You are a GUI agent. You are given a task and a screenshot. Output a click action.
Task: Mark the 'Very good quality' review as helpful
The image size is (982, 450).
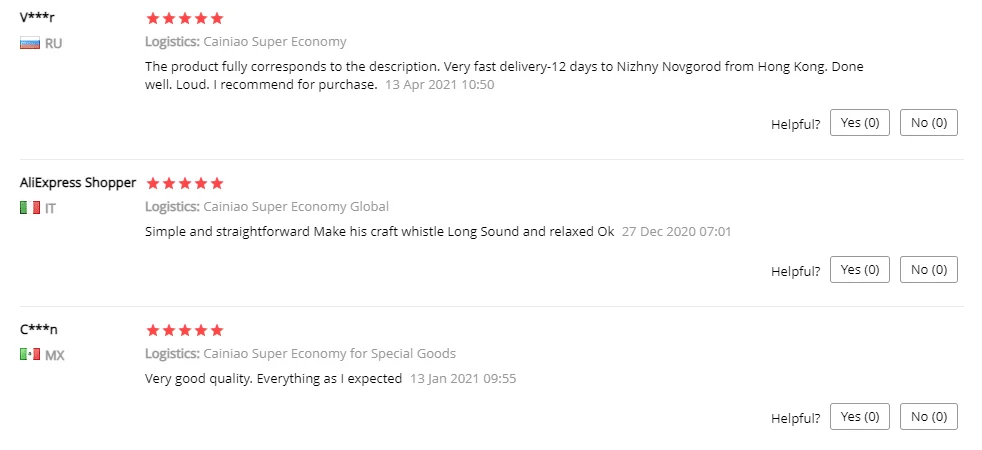[859, 417]
